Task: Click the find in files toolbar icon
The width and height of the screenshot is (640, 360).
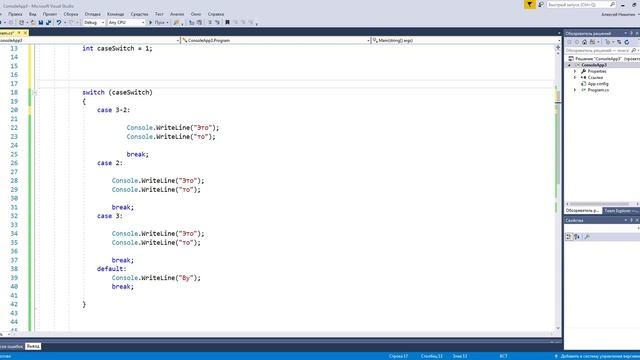Action: (176, 22)
